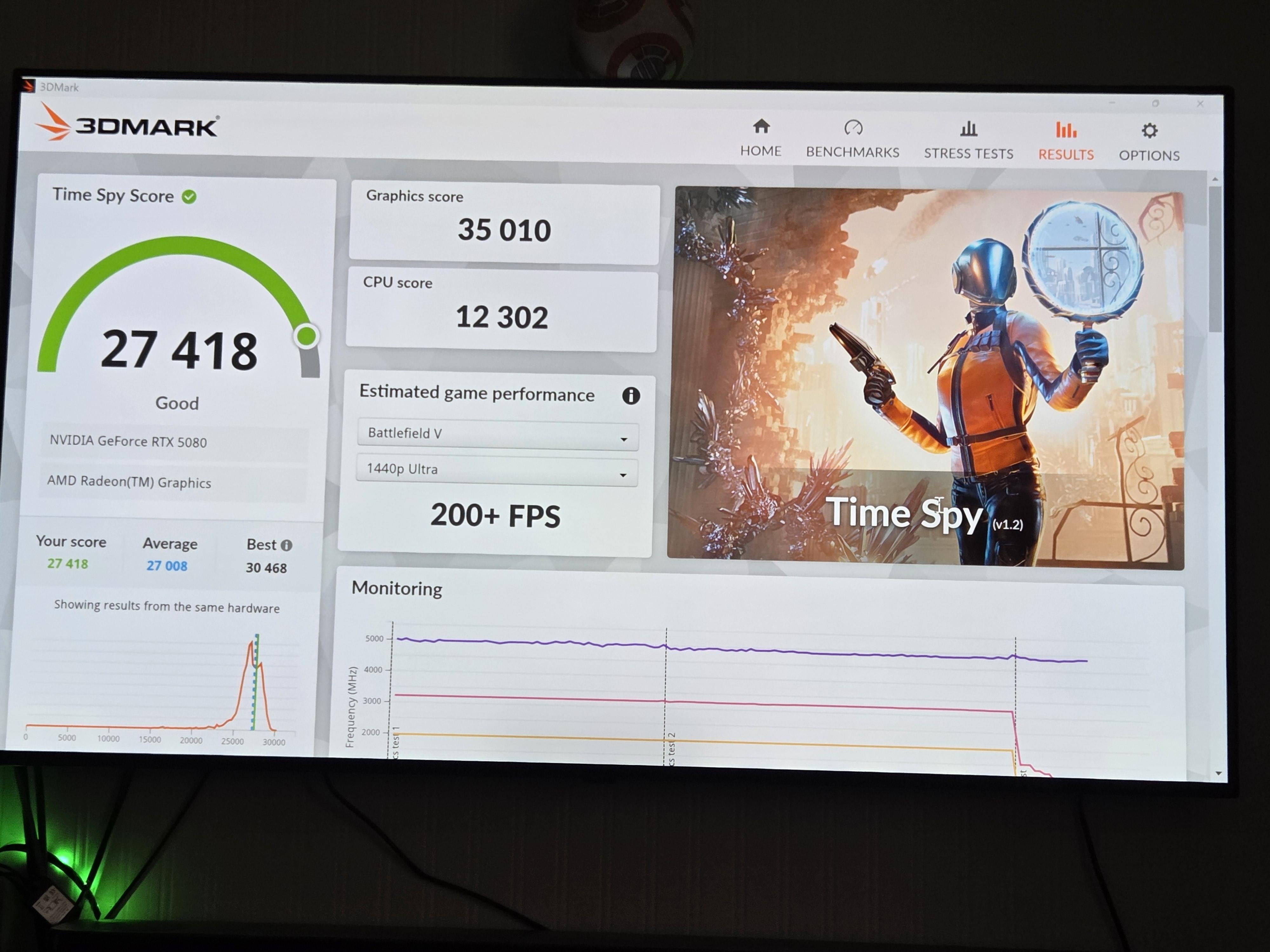
Task: Open the Battlefield V game dropdown
Action: 497,434
